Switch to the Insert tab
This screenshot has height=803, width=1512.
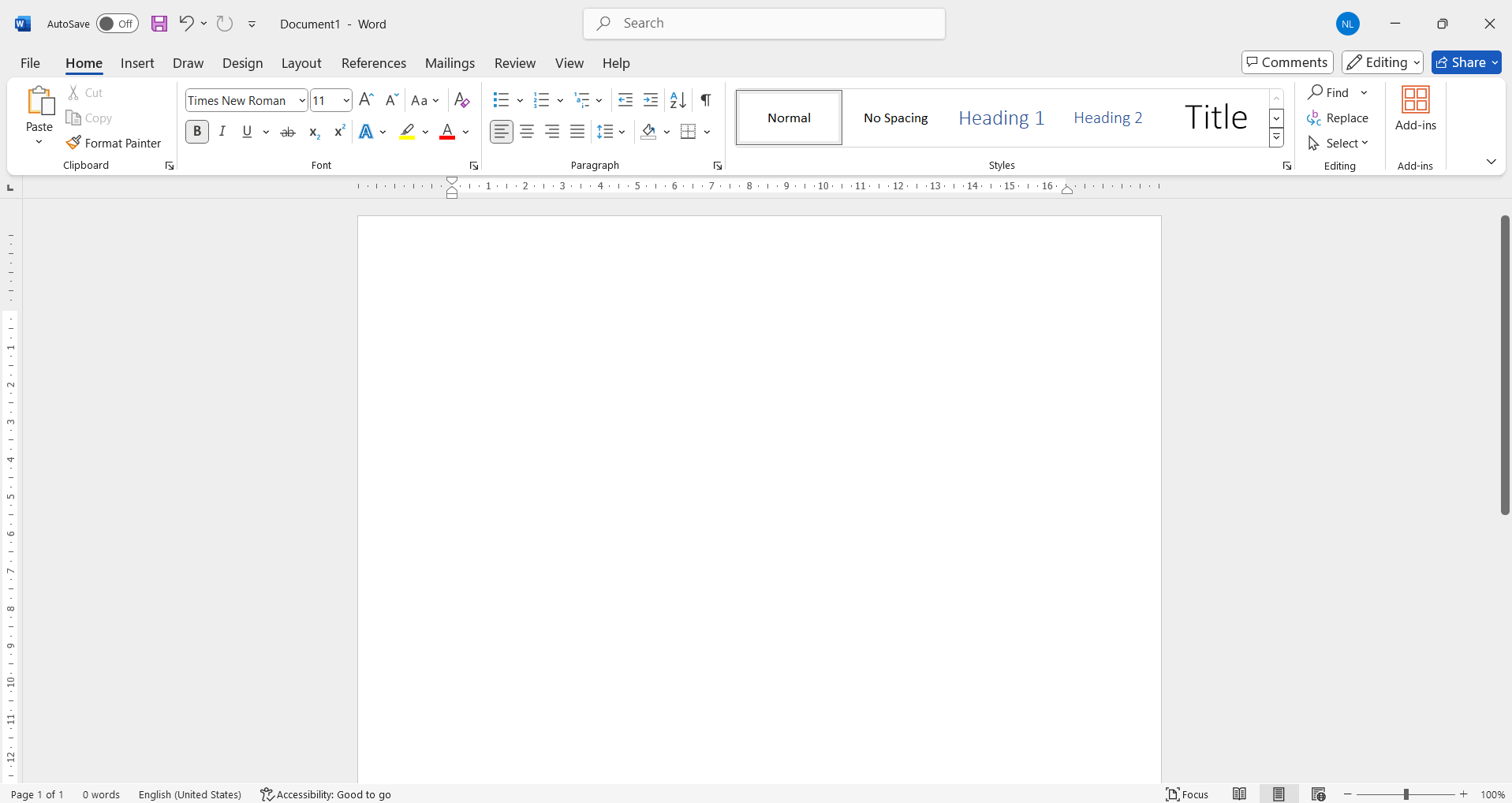(137, 63)
